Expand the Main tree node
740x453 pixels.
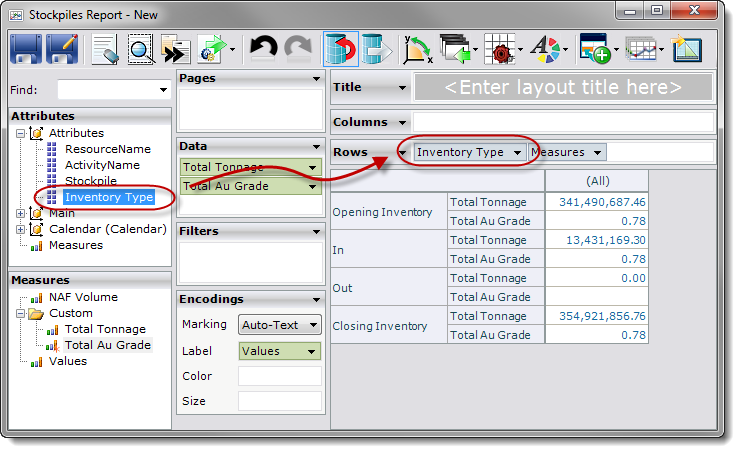click(x=20, y=213)
